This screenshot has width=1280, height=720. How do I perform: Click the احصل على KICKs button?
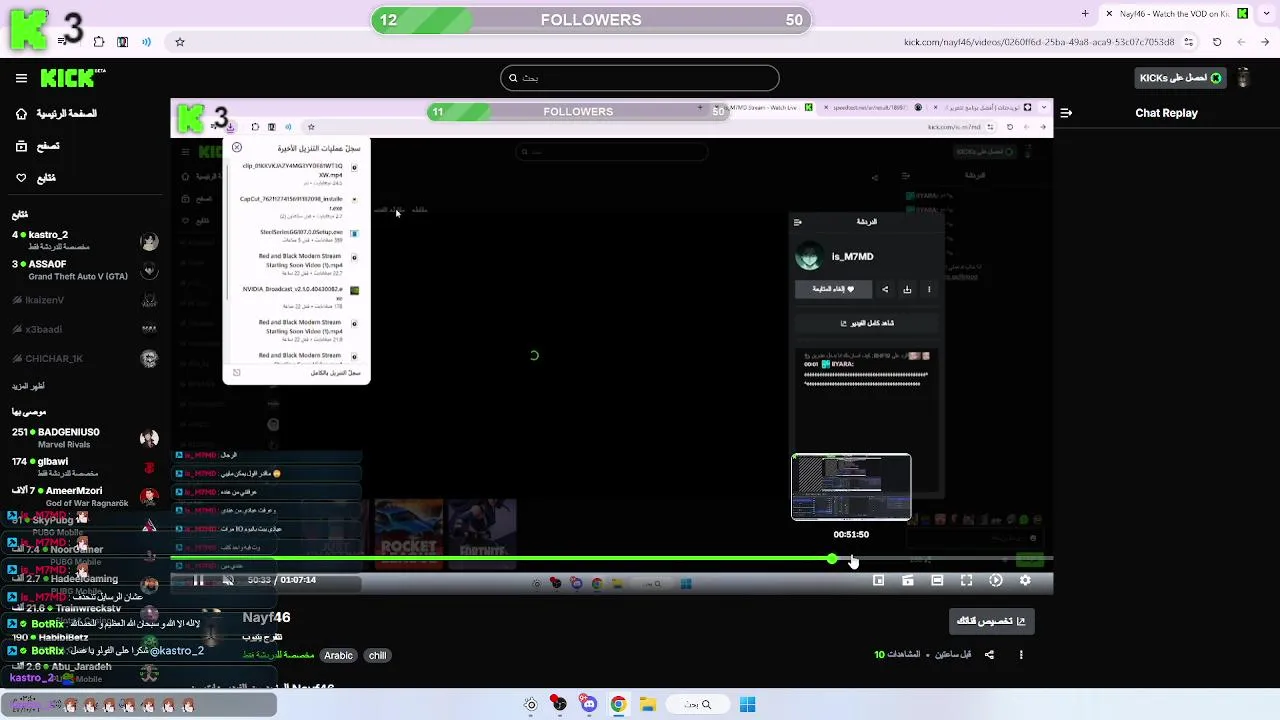click(x=1181, y=78)
